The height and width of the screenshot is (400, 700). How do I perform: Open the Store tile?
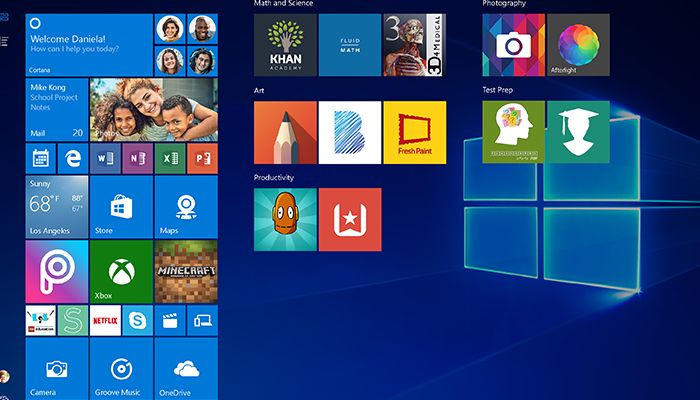coord(121,207)
